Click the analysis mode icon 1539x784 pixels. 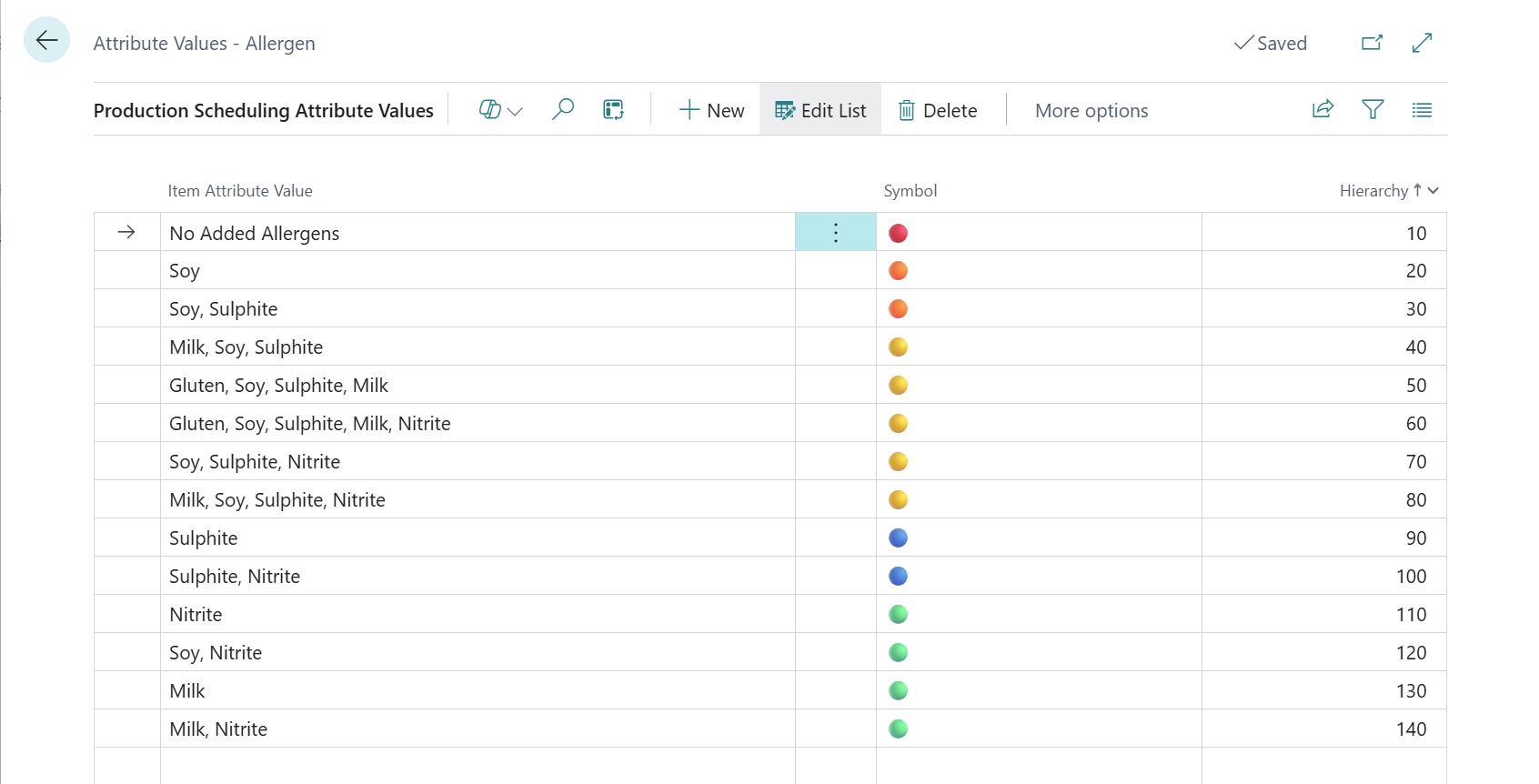click(x=614, y=110)
